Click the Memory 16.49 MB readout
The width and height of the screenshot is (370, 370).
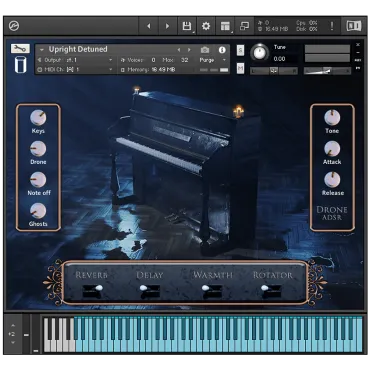point(150,69)
